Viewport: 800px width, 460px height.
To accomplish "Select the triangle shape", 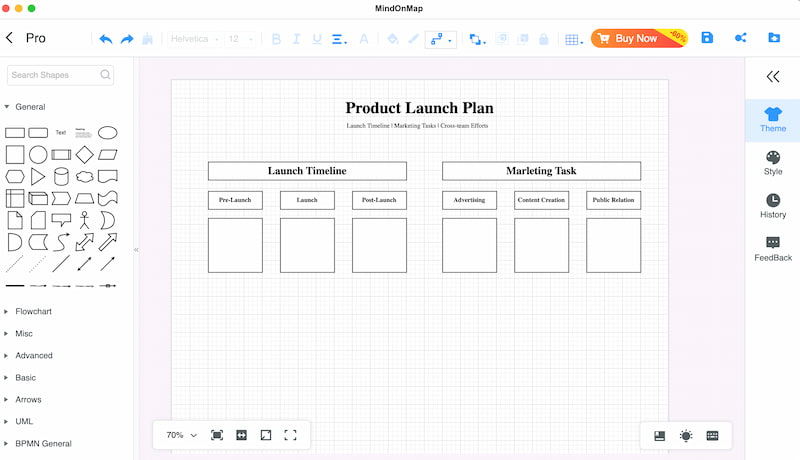I will click(38, 176).
